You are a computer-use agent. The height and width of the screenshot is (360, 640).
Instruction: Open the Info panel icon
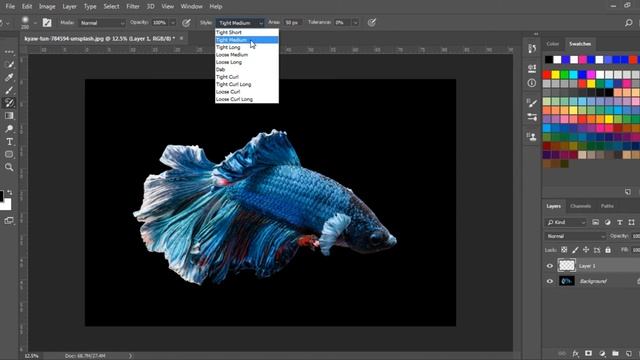pos(532,83)
